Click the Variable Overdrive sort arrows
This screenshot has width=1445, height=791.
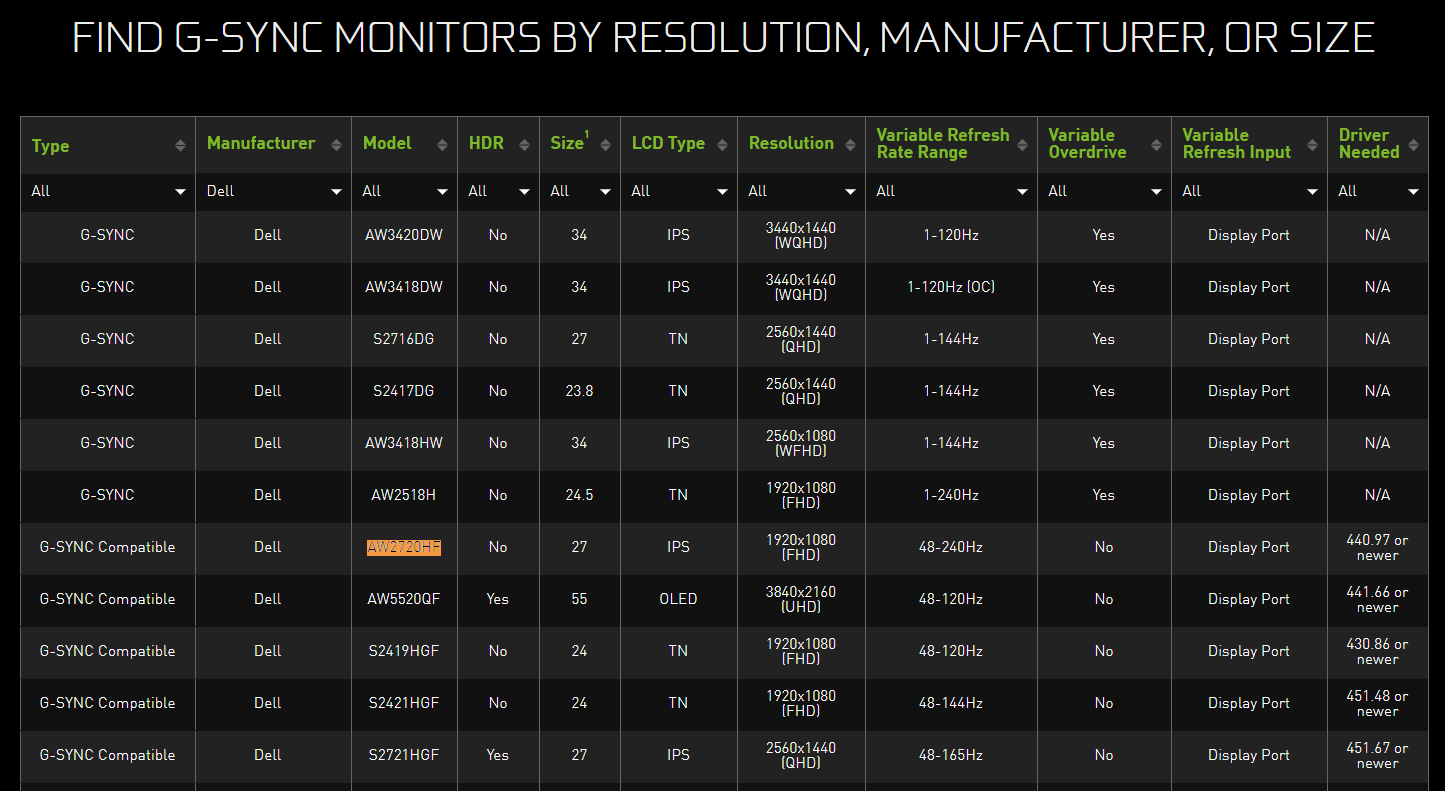click(1156, 146)
